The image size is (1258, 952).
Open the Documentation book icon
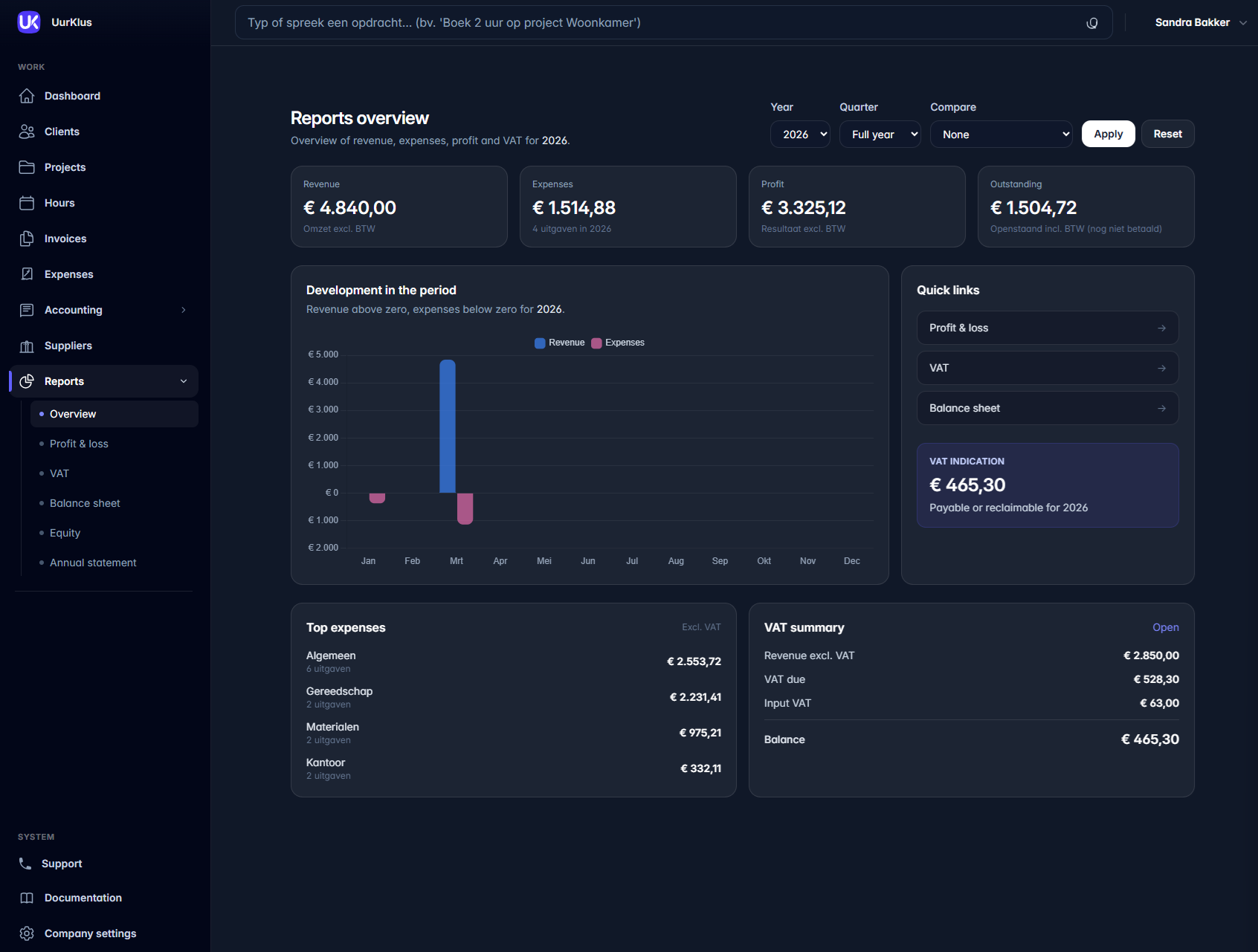click(27, 898)
